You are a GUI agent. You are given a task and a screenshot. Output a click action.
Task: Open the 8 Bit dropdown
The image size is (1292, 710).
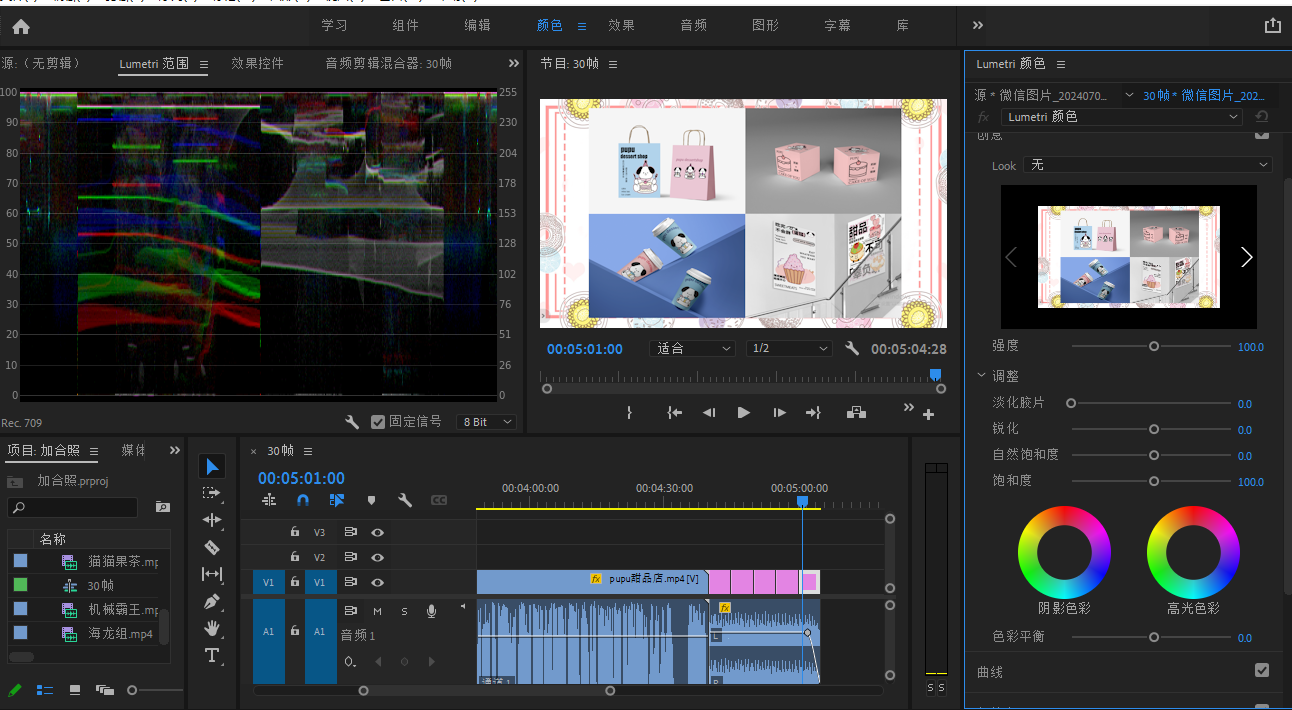pos(486,422)
